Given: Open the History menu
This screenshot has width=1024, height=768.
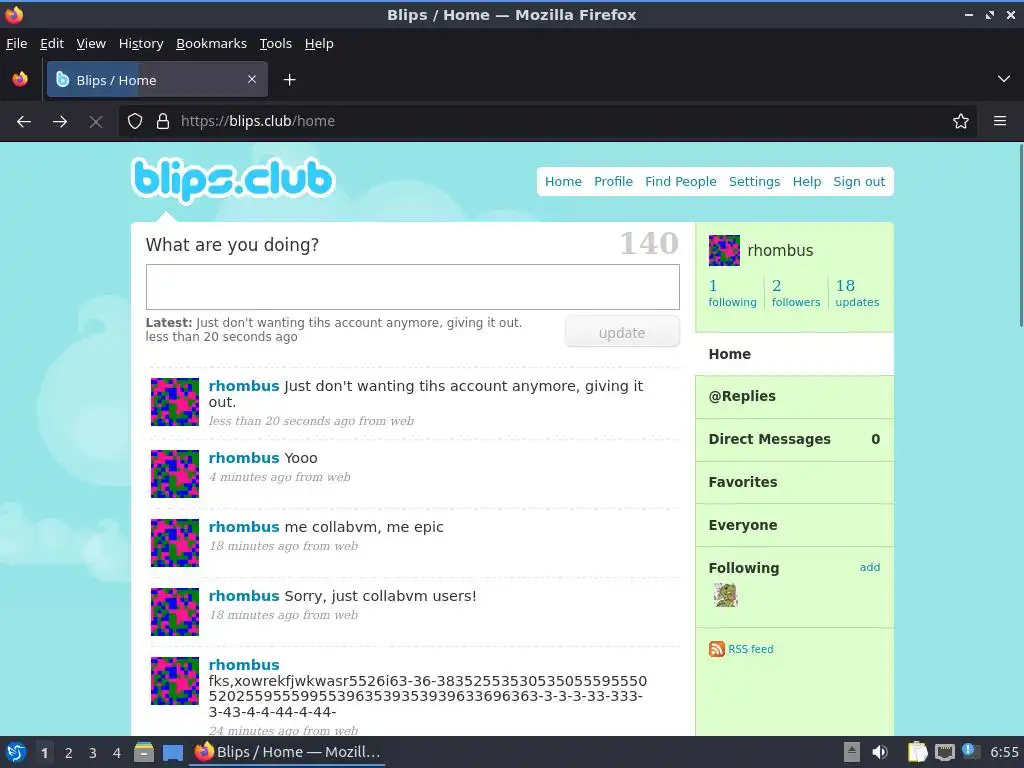Looking at the screenshot, I should click(141, 44).
